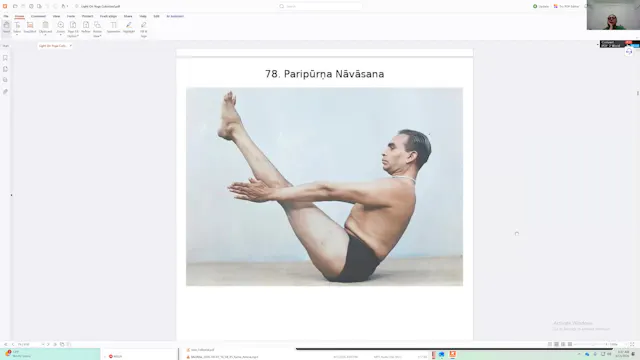Go to the first page arrow
Image resolution: width=640 pixels, height=360 pixels.
click(6, 344)
